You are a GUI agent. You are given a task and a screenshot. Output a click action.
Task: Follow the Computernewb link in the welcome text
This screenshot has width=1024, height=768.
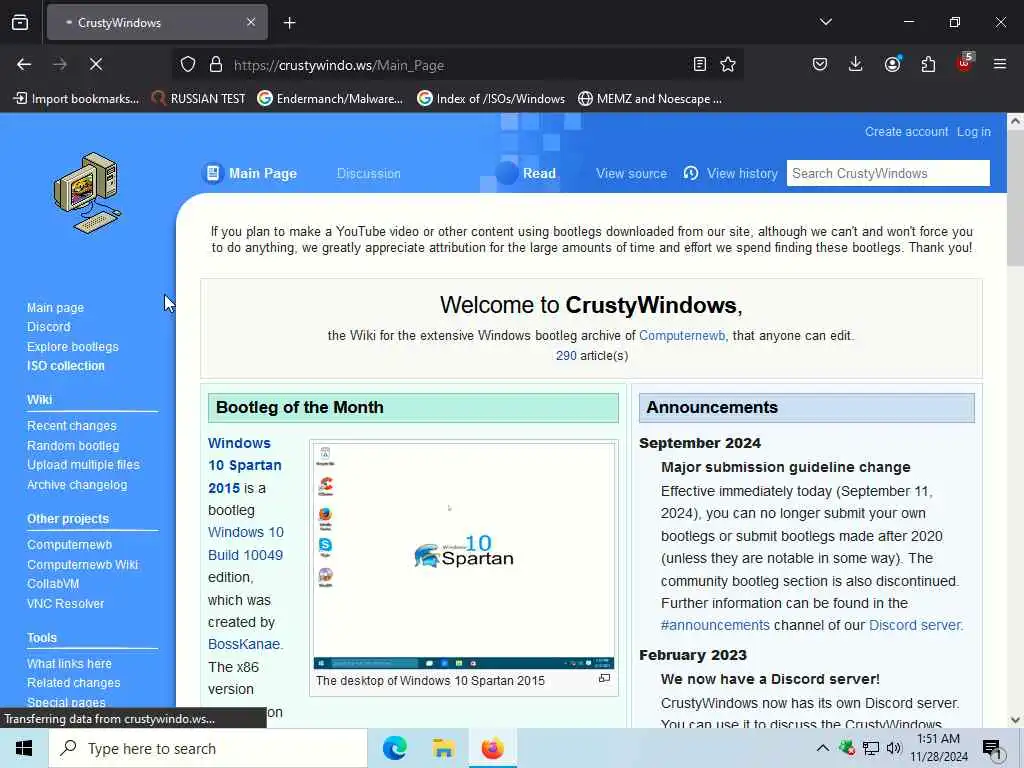[682, 336]
